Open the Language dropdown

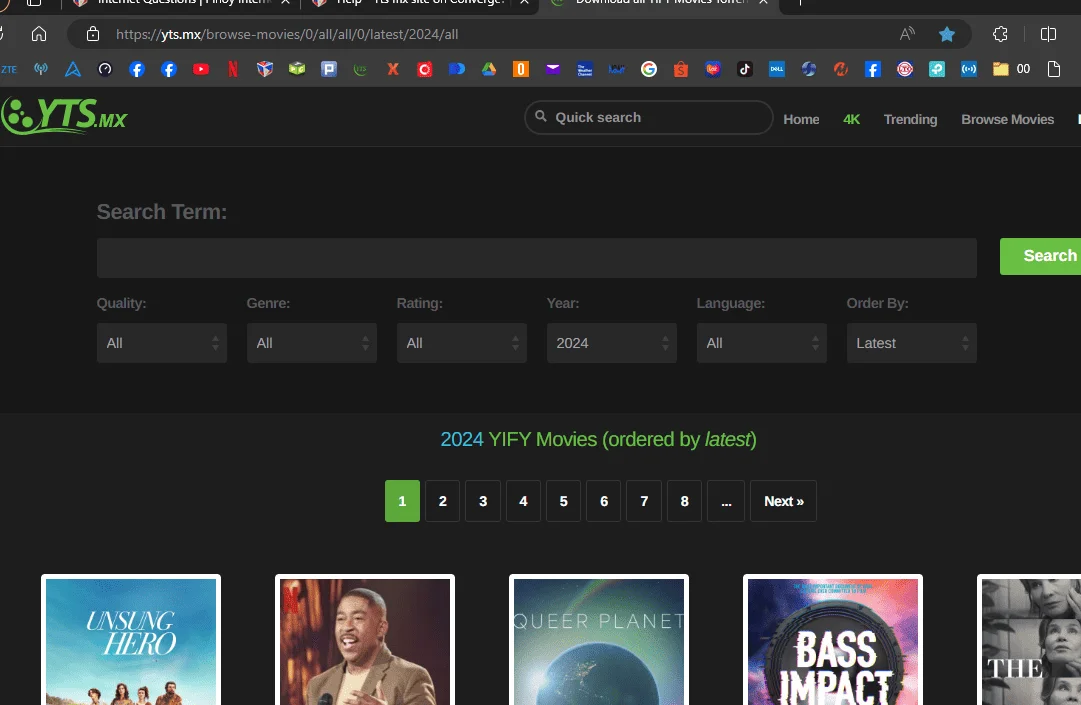pos(761,343)
